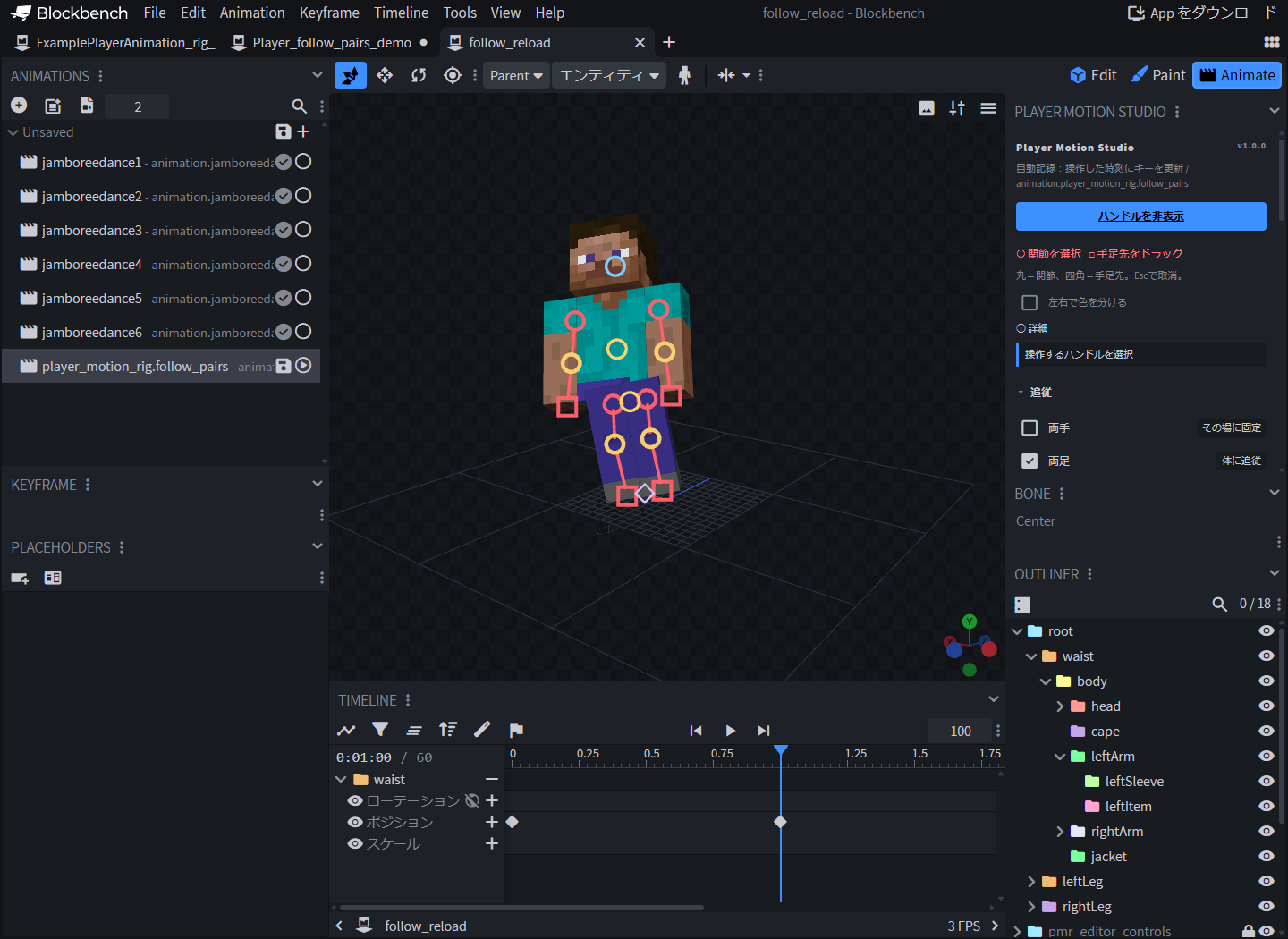Expand the rightLeg group in outliner
Image resolution: width=1288 pixels, height=939 pixels.
point(1031,907)
